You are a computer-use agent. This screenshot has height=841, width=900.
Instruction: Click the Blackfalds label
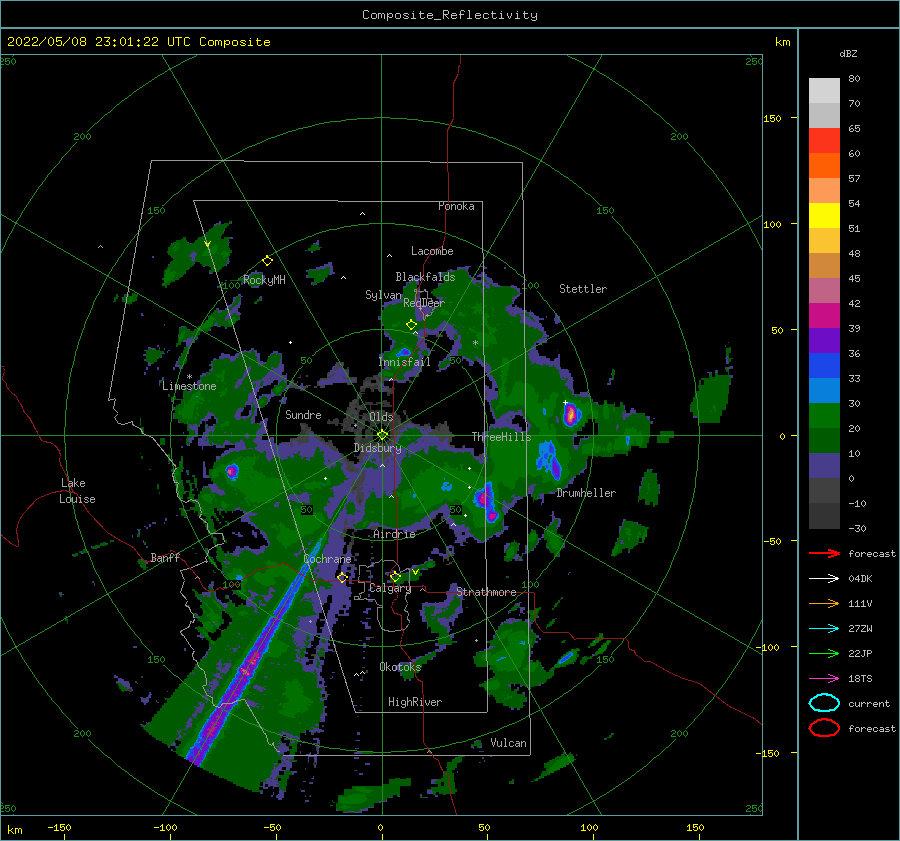425,277
